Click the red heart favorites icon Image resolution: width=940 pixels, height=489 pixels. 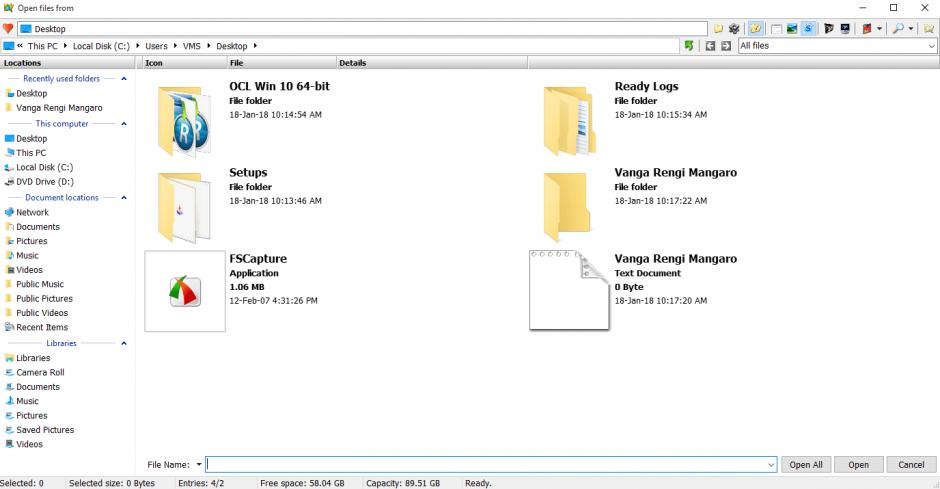click(x=8, y=29)
